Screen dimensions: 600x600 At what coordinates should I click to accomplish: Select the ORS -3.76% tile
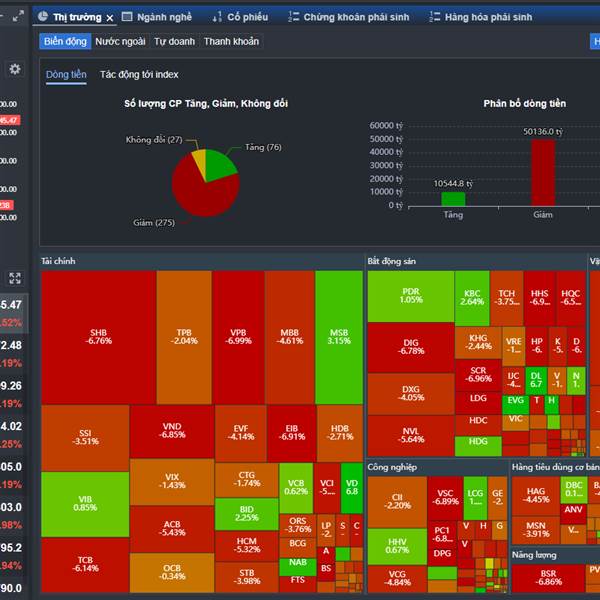298,525
